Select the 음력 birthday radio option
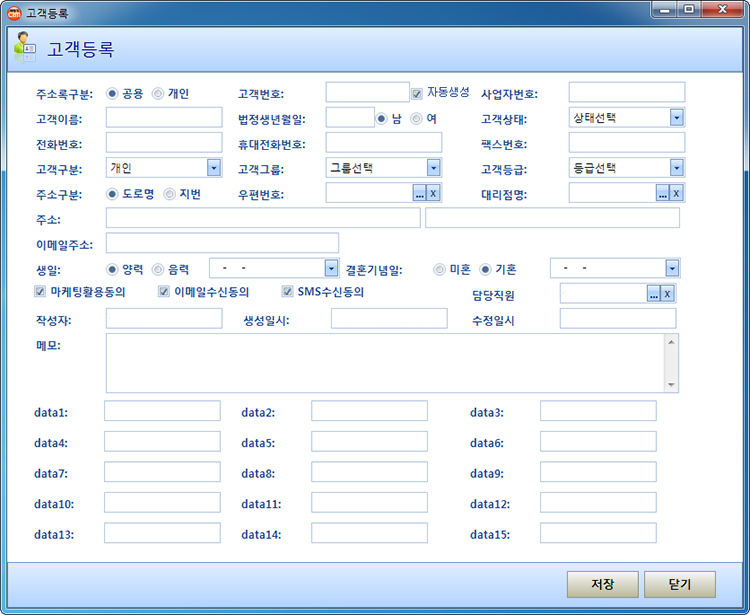 click(158, 269)
